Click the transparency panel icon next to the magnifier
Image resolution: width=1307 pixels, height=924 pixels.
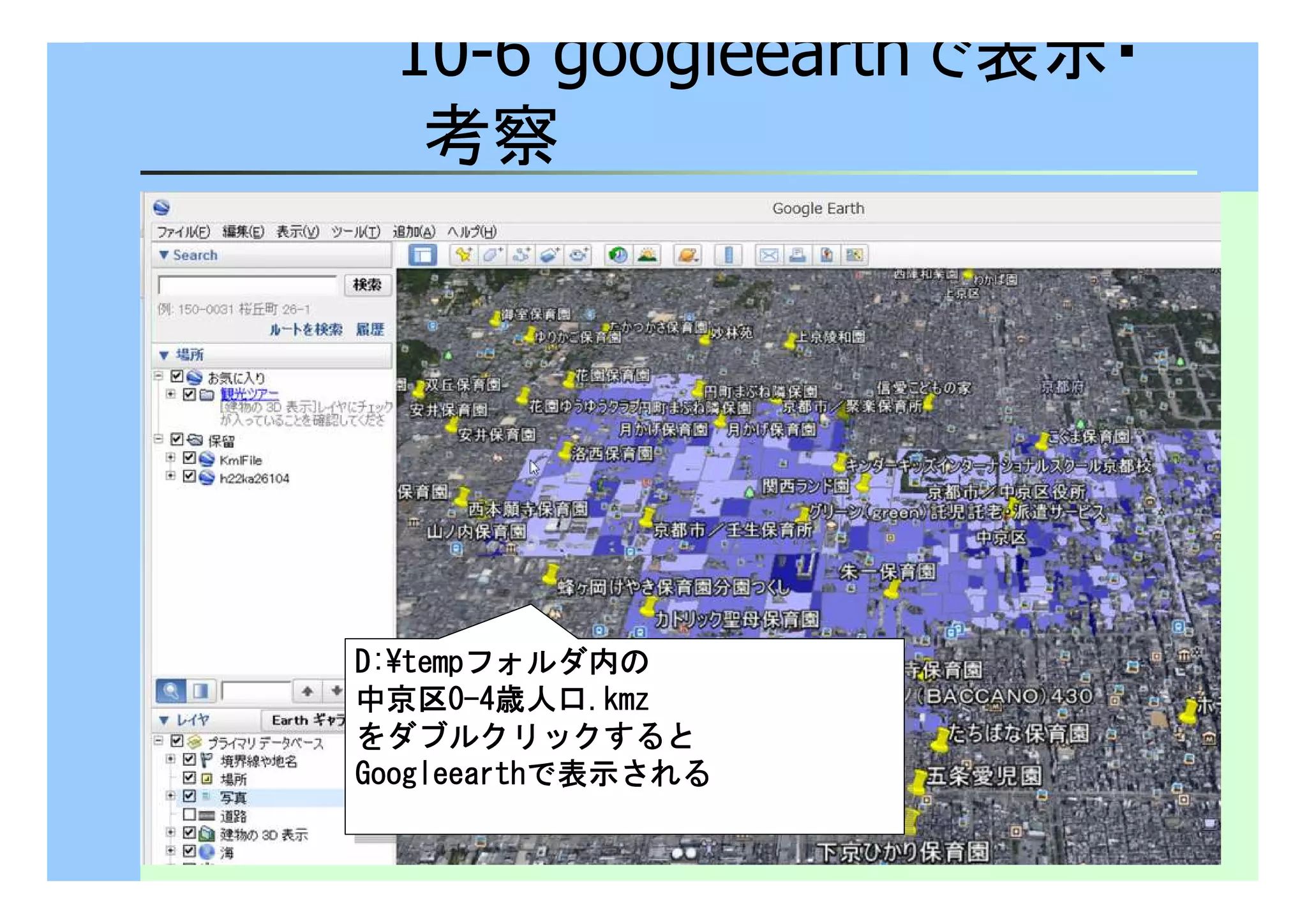pyautogui.click(x=200, y=690)
